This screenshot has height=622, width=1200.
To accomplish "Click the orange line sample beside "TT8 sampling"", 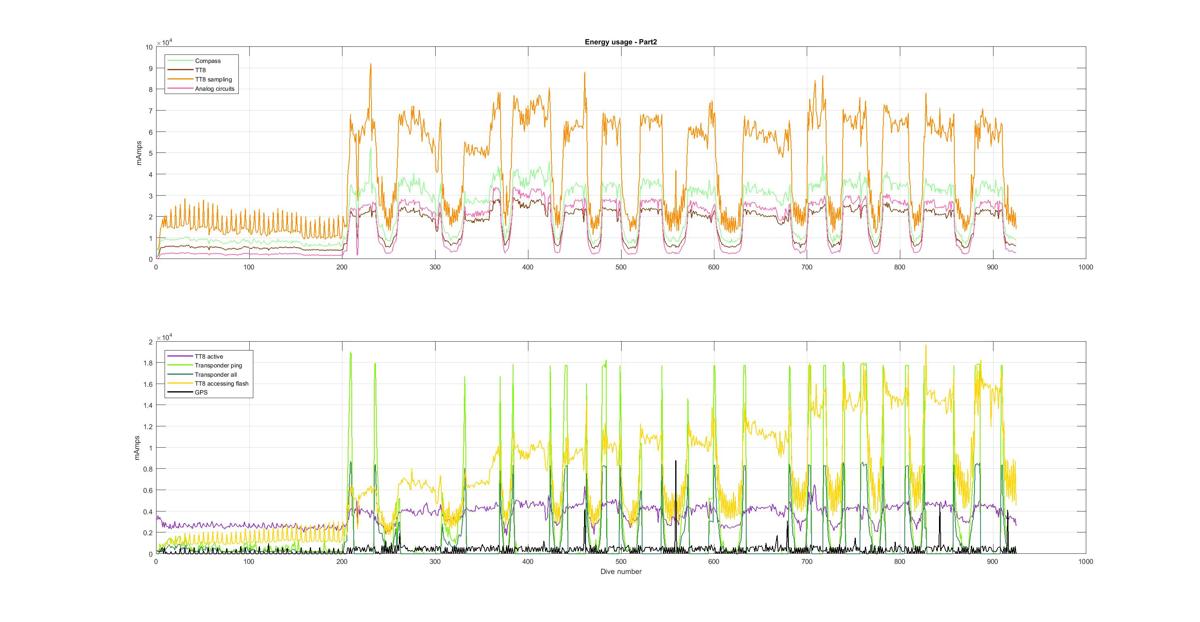I will [178, 79].
